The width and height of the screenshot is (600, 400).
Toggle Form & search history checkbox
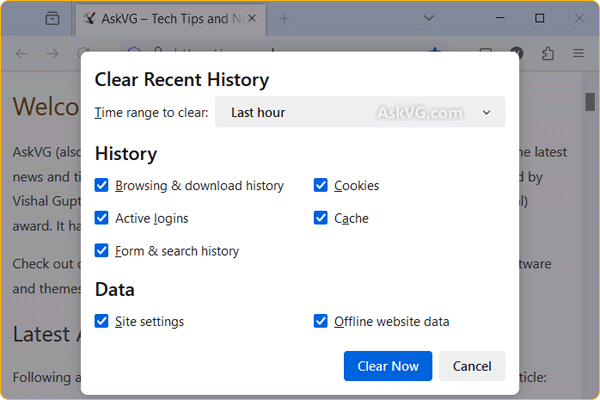click(102, 251)
